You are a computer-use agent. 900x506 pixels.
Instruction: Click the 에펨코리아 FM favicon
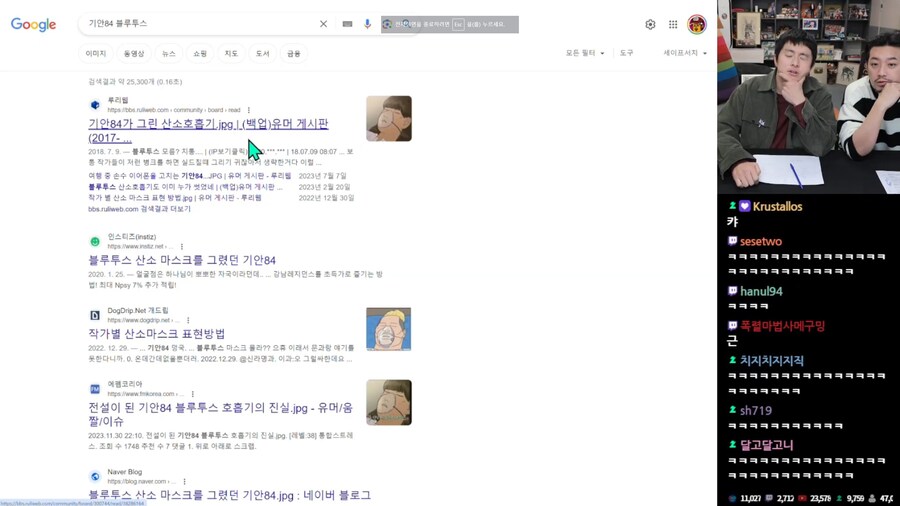(x=95, y=389)
